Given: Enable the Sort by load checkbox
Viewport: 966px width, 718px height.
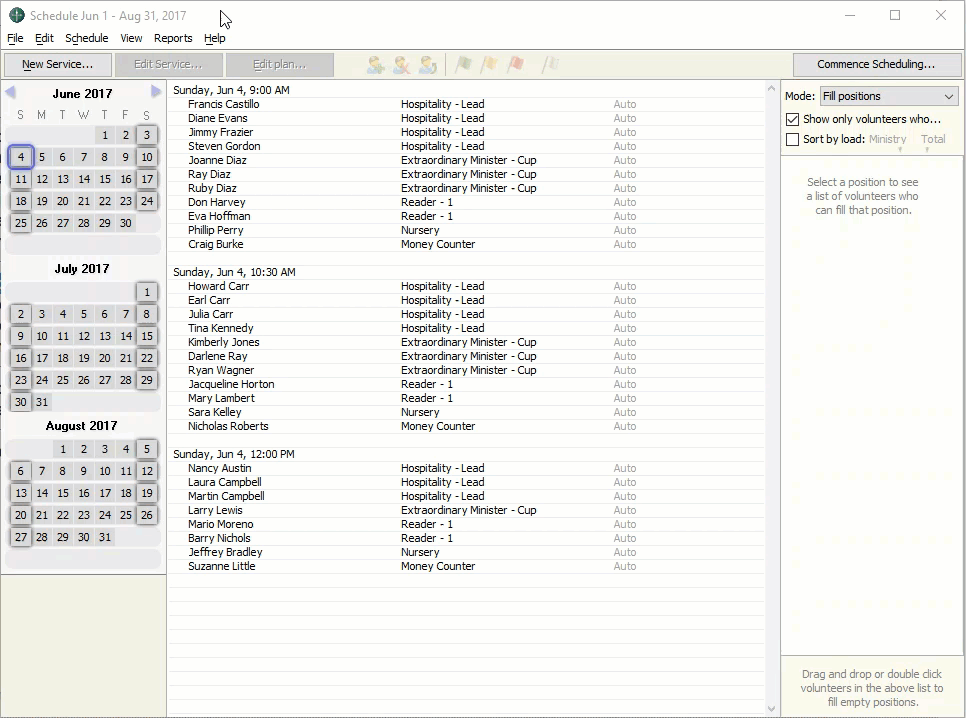Looking at the screenshot, I should 793,139.
